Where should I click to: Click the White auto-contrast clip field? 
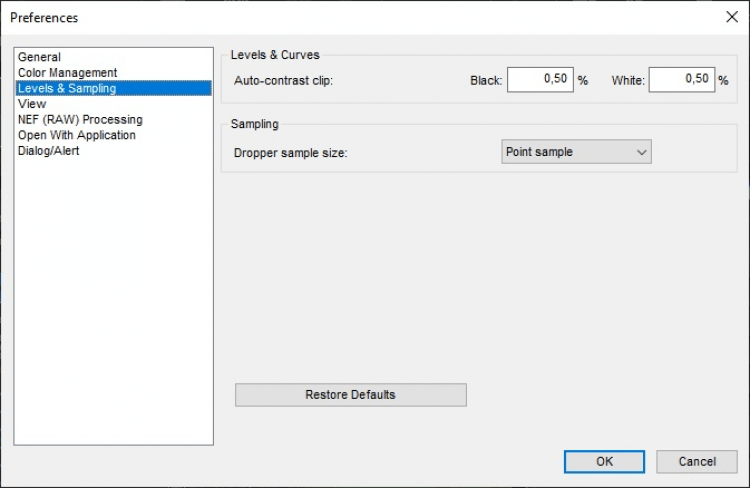[x=681, y=80]
